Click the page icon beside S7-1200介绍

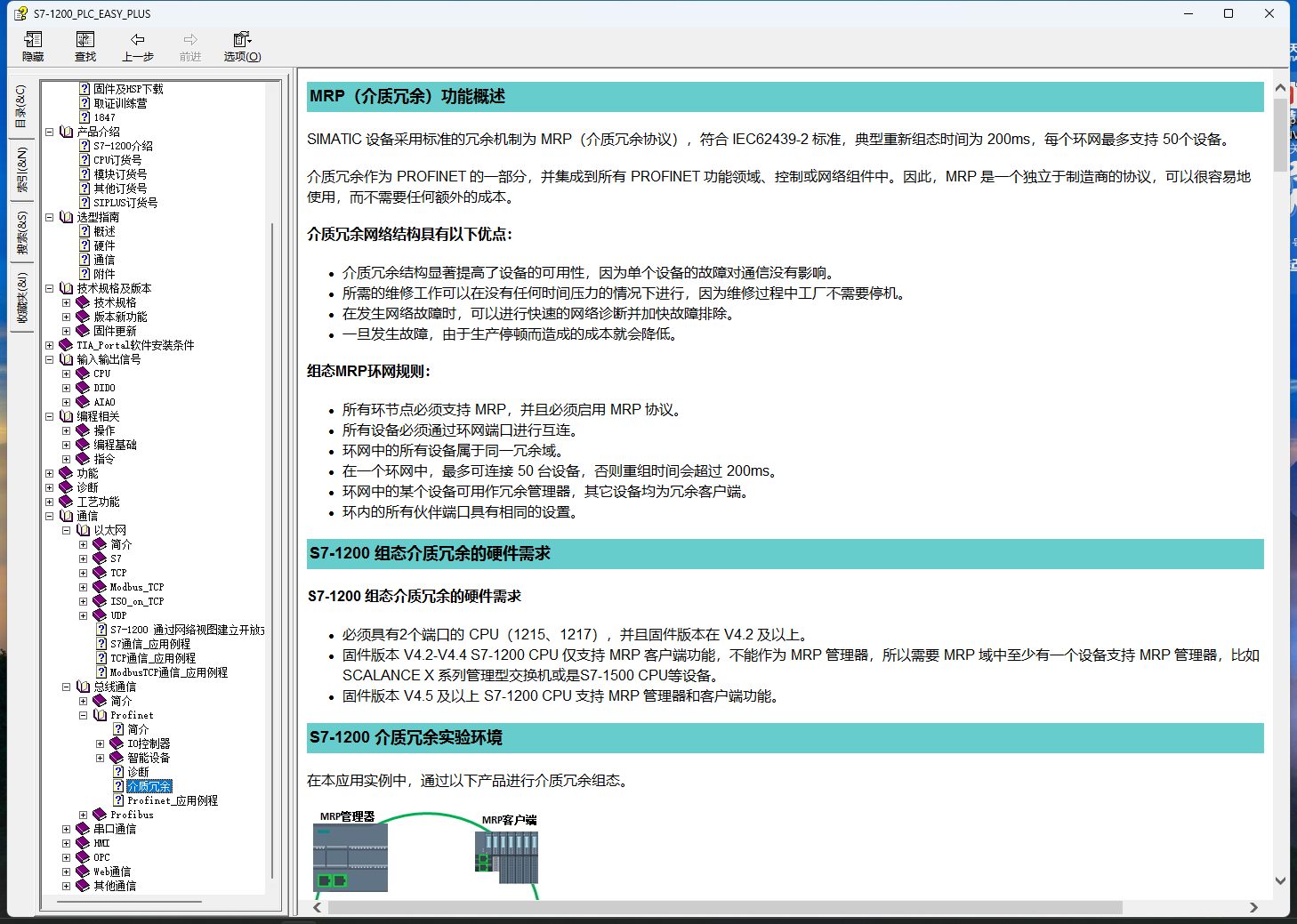[85, 146]
